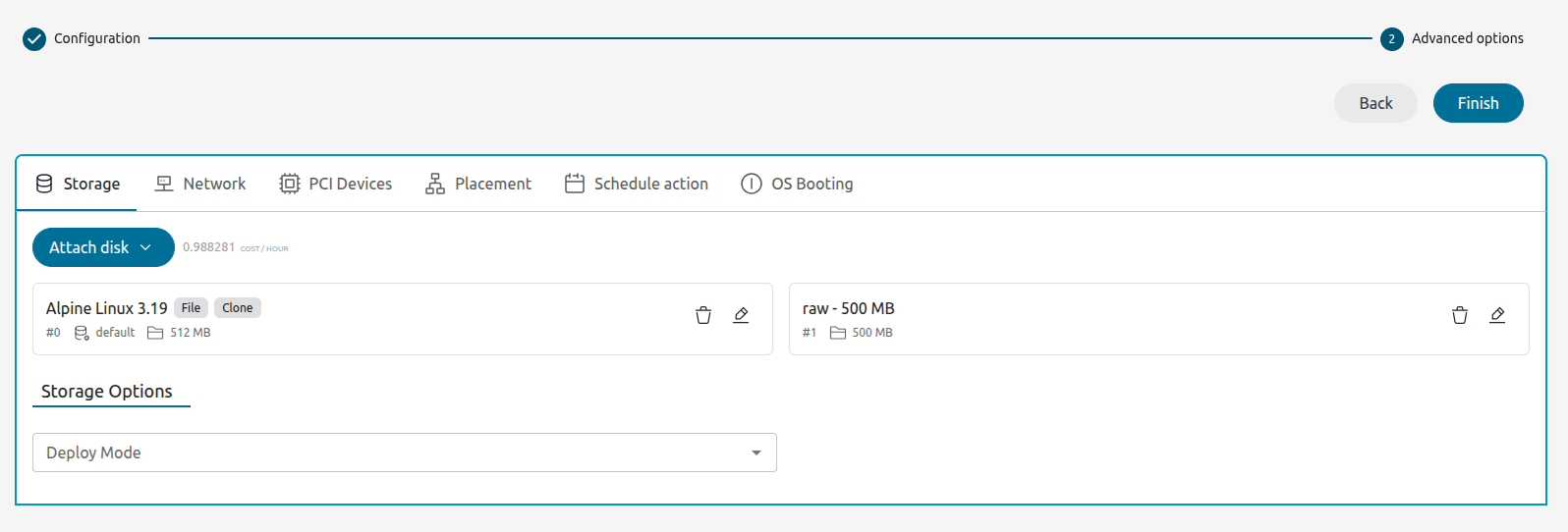Image resolution: width=1568 pixels, height=532 pixels.
Task: Click the Deploy Mode dropdown arrow
Action: pyautogui.click(x=756, y=452)
